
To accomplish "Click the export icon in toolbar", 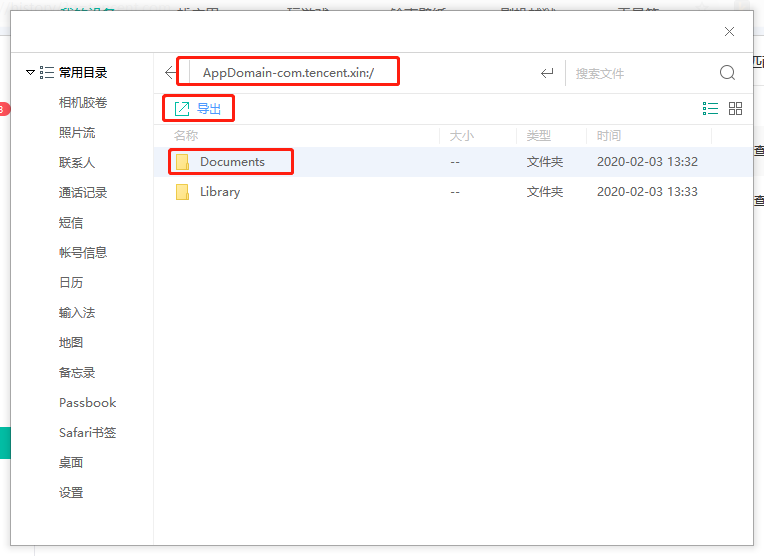I will tap(182, 108).
